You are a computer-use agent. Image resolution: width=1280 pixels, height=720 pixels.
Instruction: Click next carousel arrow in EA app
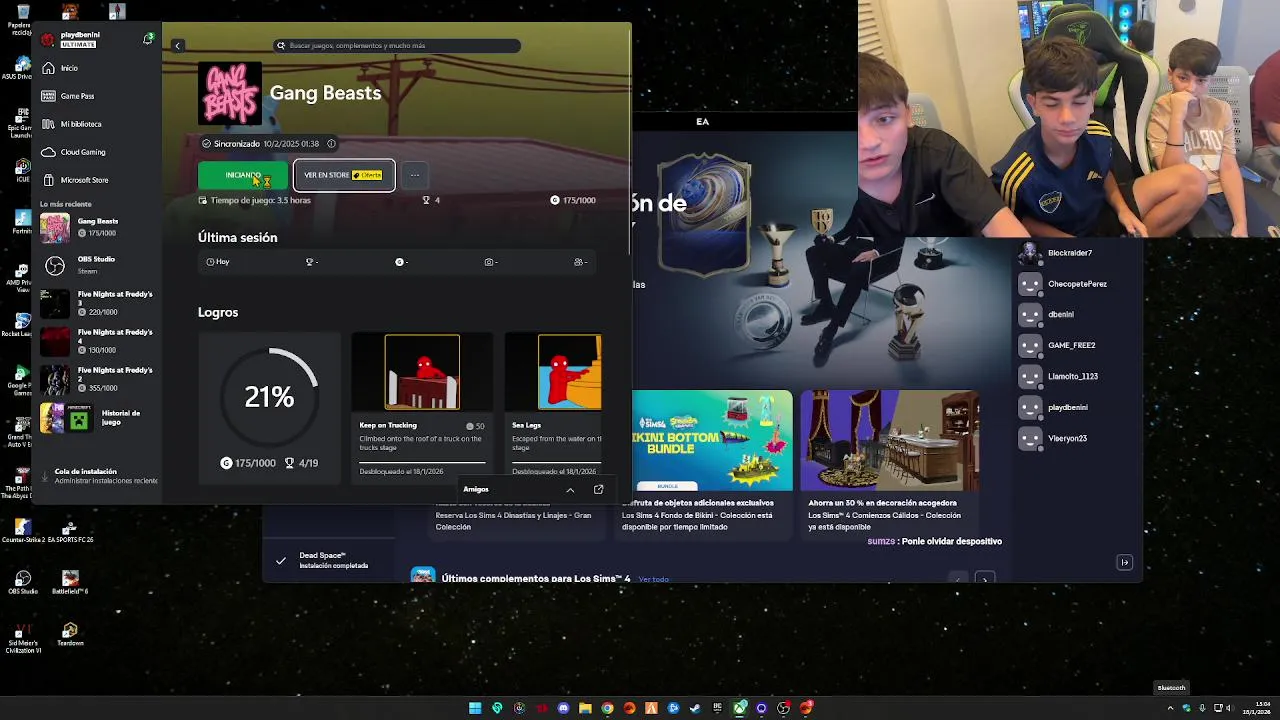click(x=985, y=578)
